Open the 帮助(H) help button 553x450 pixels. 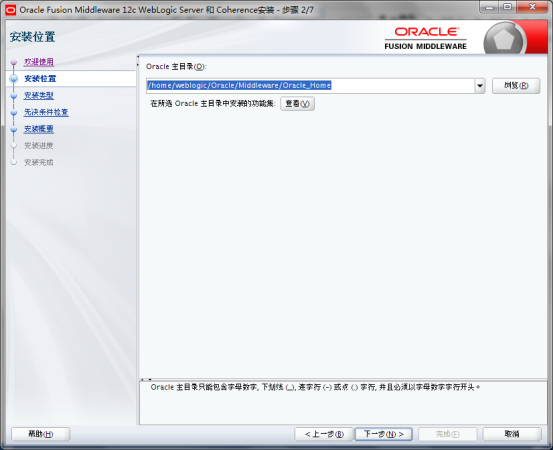pos(41,434)
